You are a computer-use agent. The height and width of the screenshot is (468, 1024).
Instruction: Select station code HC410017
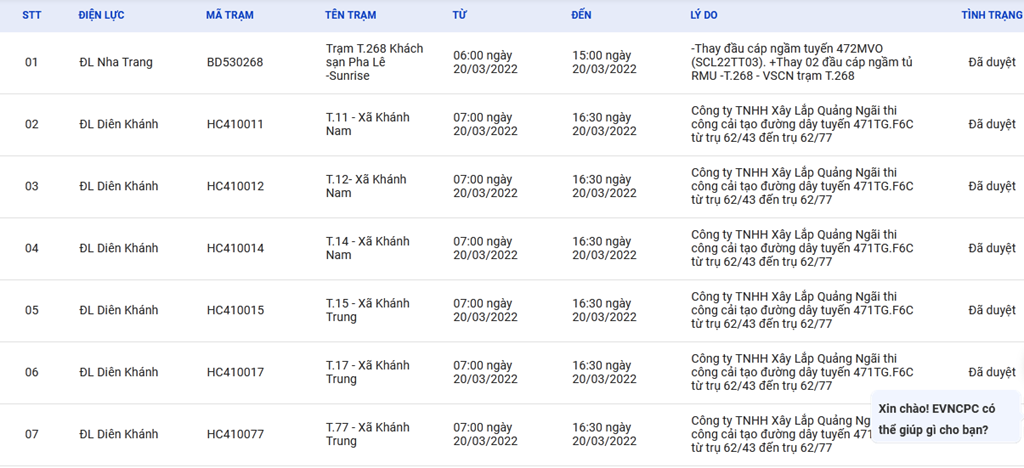pos(235,372)
